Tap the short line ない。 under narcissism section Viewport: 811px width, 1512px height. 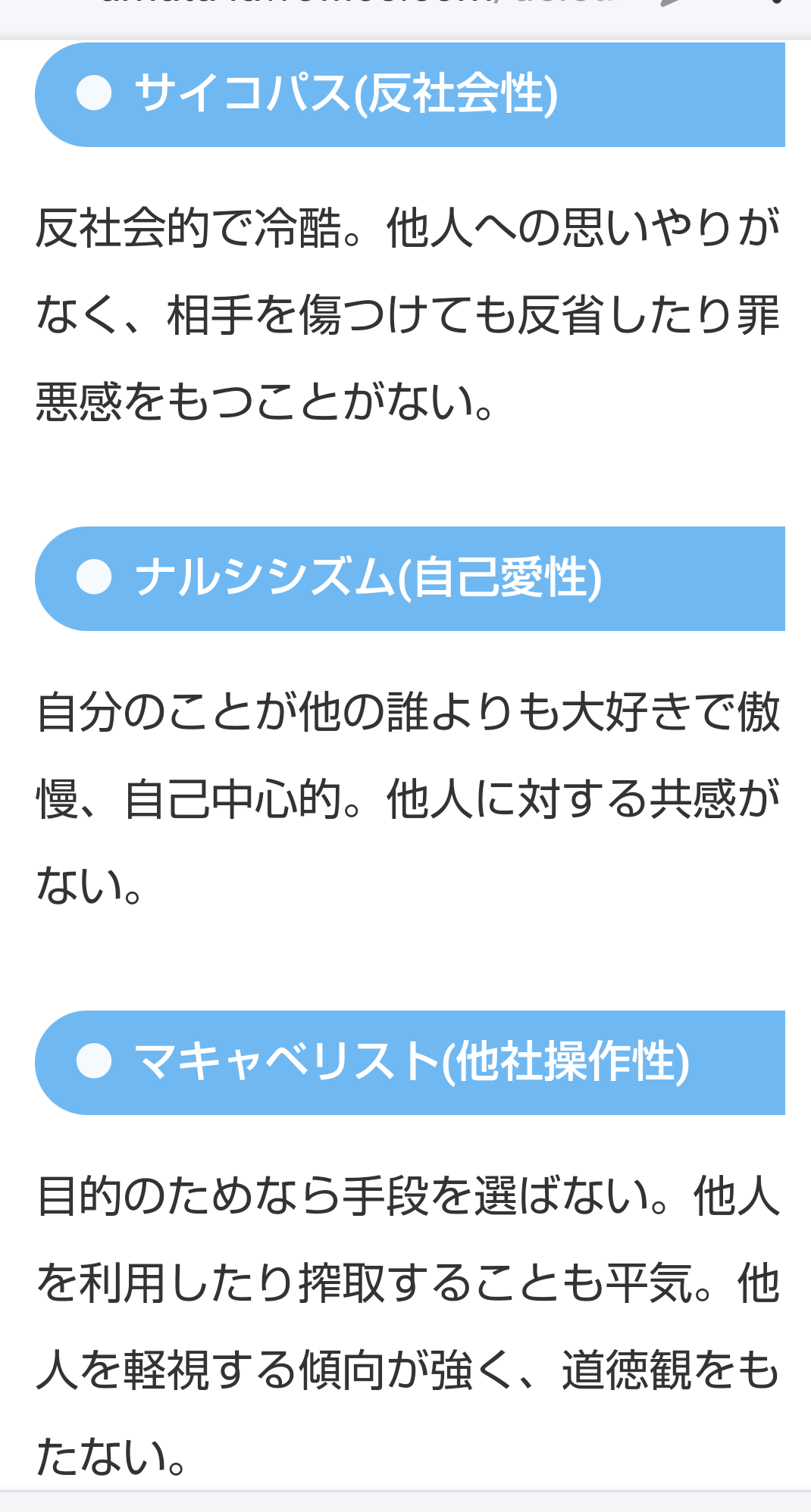(x=89, y=885)
